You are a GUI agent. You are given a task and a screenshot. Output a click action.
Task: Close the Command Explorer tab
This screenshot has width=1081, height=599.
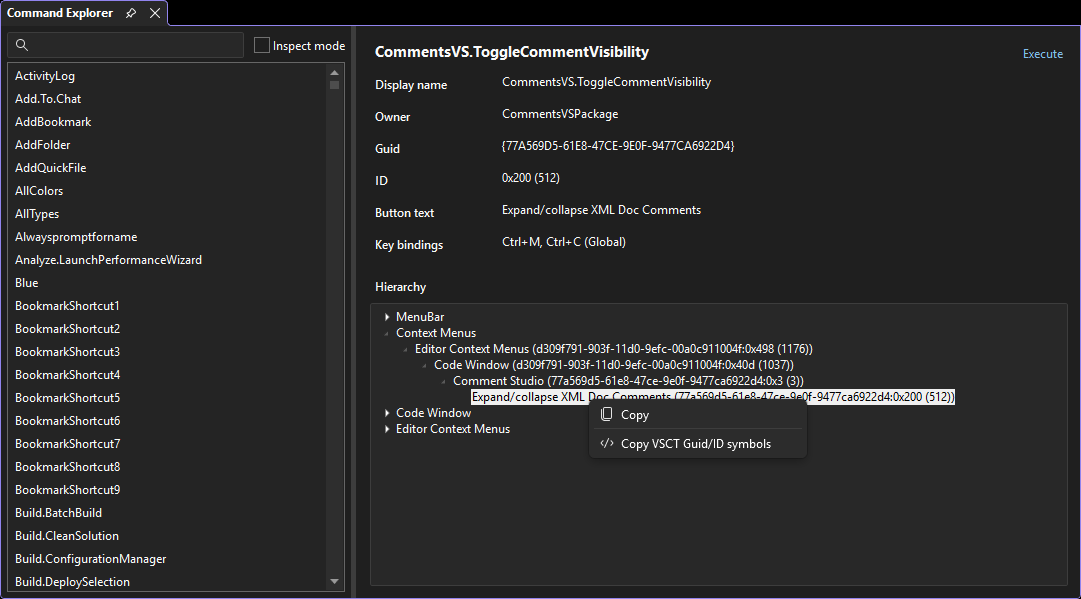pyautogui.click(x=155, y=13)
